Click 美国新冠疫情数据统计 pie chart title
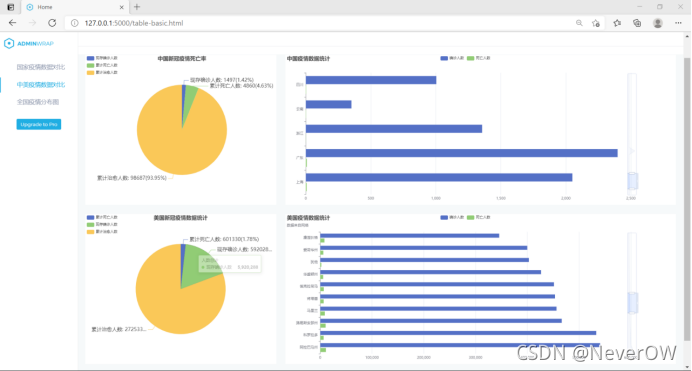This screenshot has width=692, height=371. 181,218
